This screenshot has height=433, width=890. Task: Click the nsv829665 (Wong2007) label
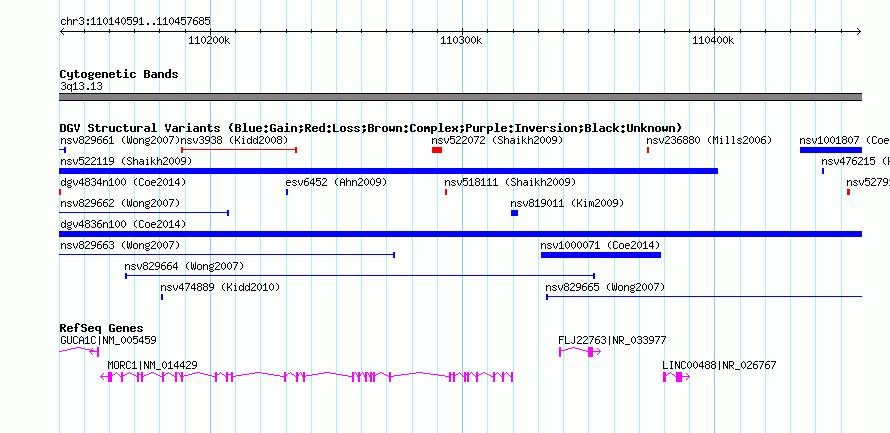pos(605,288)
